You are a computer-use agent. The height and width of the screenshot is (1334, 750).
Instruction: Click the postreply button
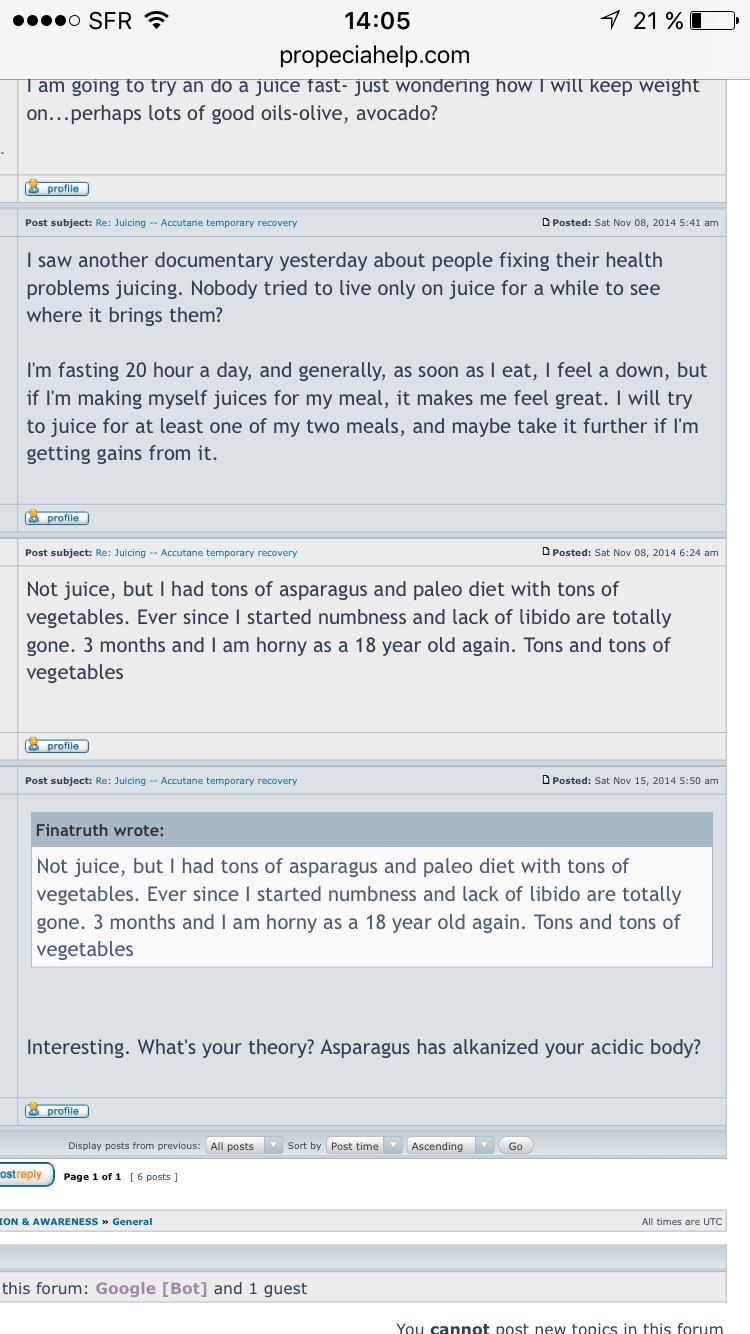pyautogui.click(x=25, y=1175)
